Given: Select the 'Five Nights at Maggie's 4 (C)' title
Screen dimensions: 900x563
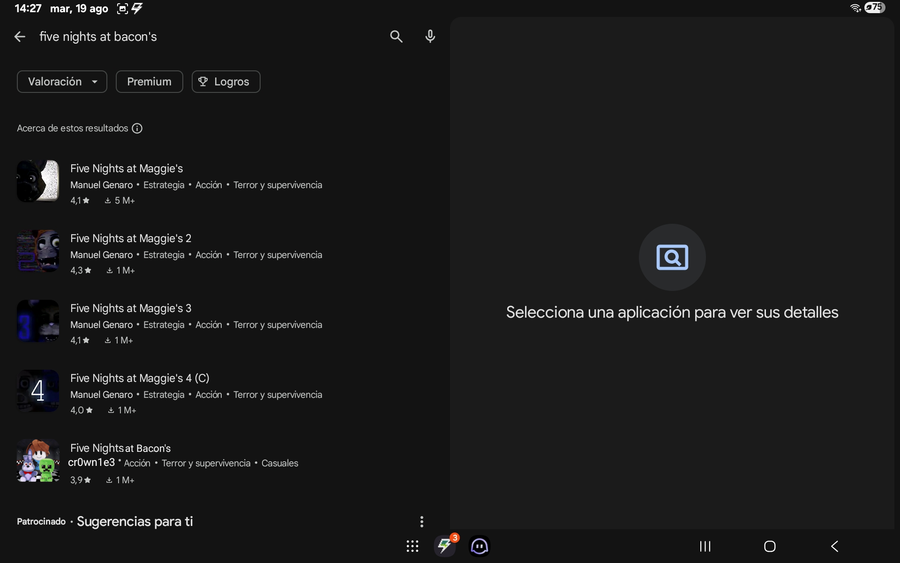Looking at the screenshot, I should point(139,378).
